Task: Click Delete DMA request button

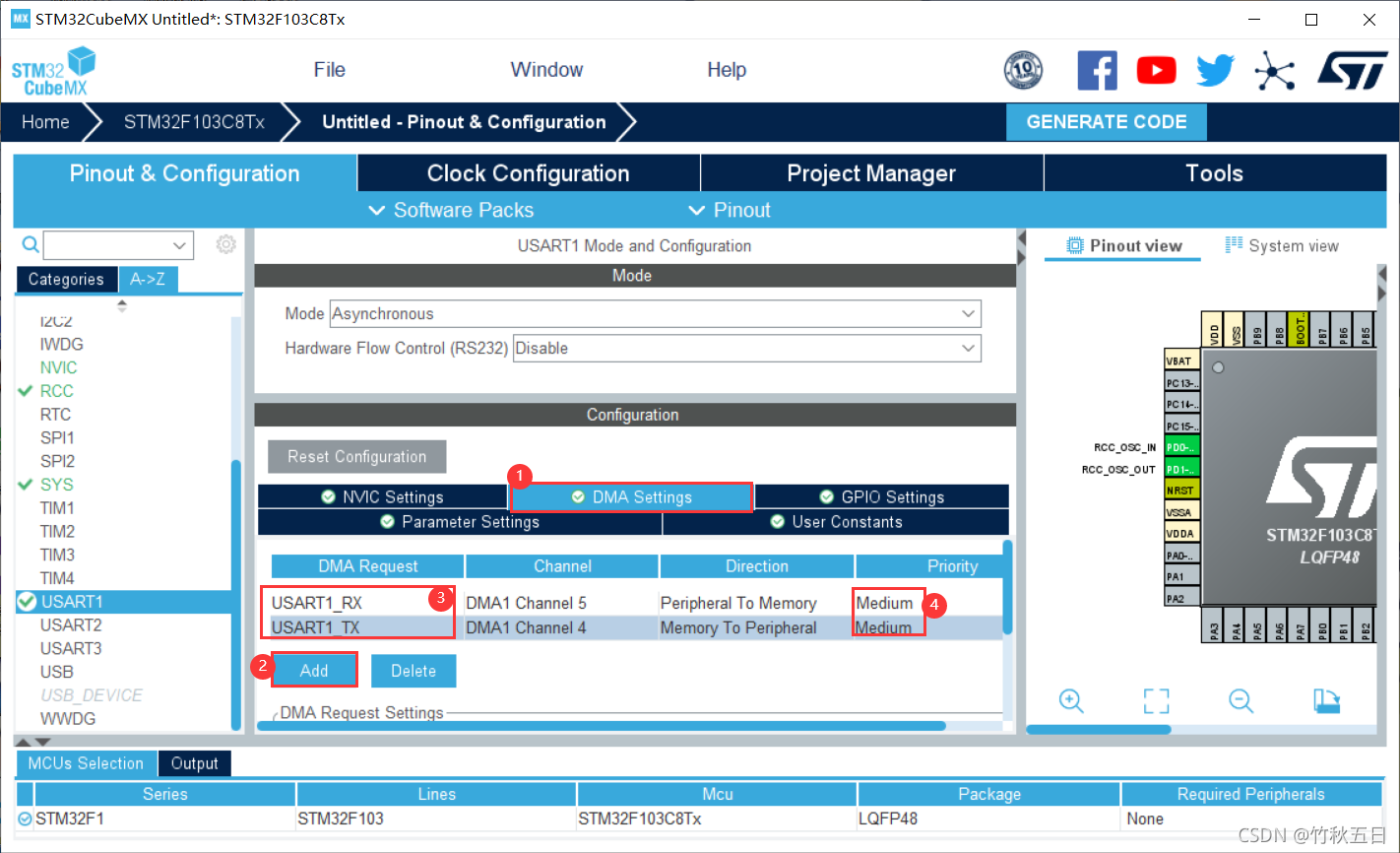Action: (x=414, y=671)
